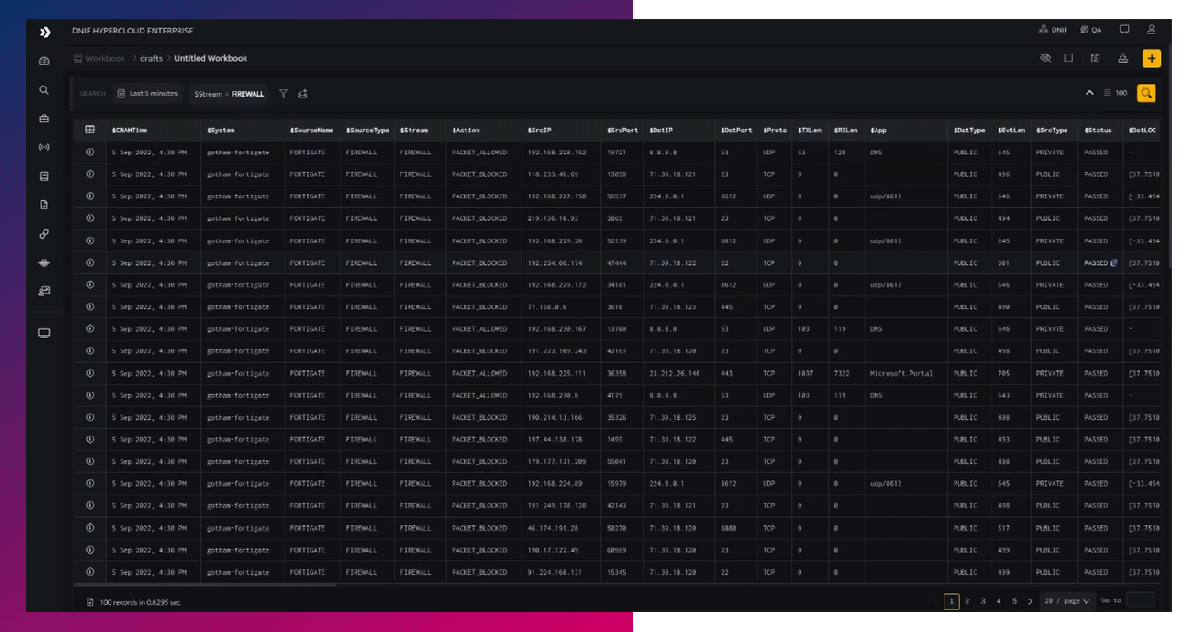Click the Go to page input field
The image size is (1199, 632).
tap(1141, 601)
